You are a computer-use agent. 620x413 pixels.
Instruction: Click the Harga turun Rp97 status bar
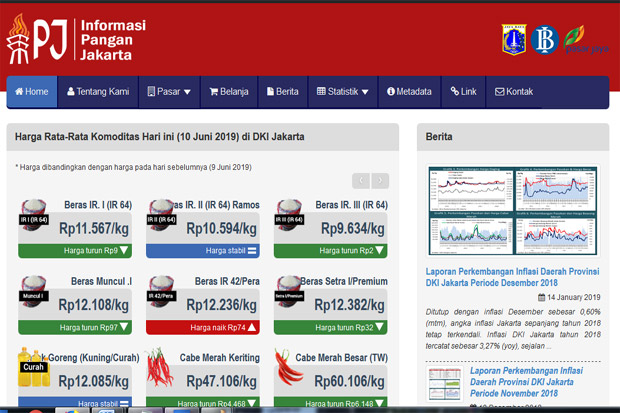click(75, 328)
